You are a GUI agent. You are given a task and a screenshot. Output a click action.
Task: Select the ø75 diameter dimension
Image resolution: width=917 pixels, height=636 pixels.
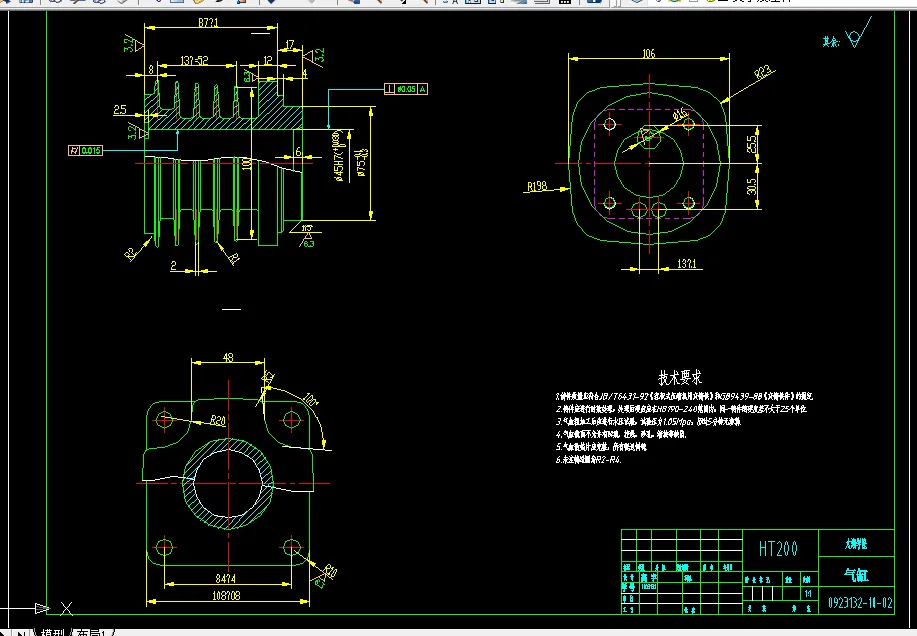(362, 163)
